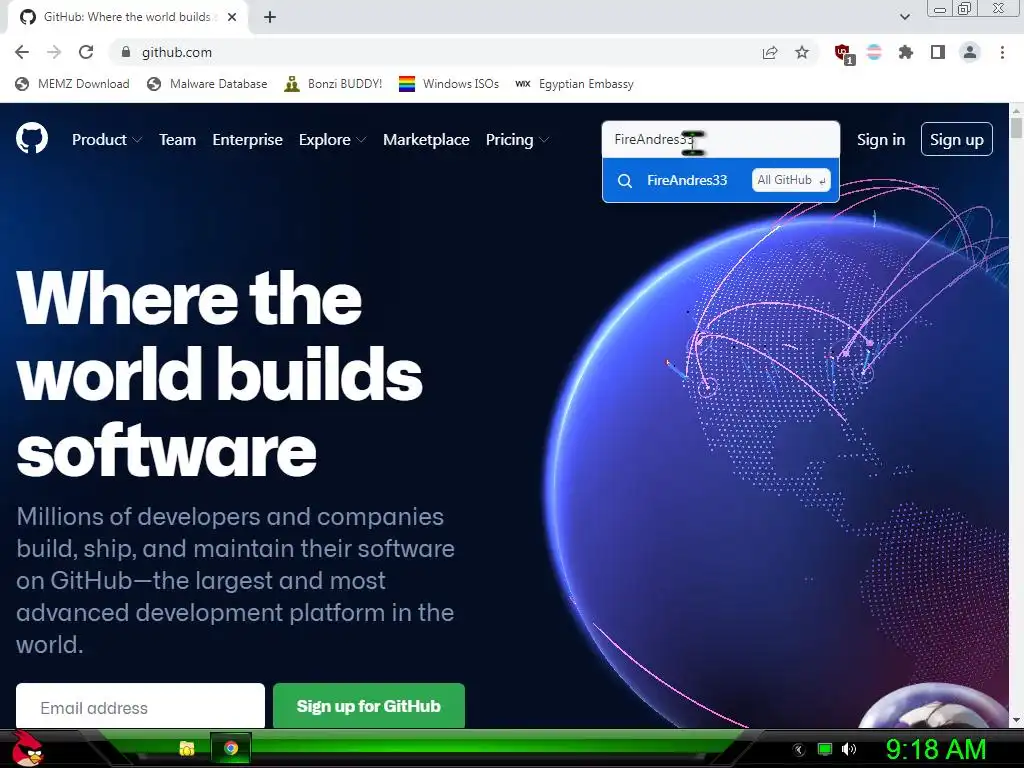Open the Extensions puzzle piece menu
Viewport: 1024px width, 768px height.
coord(906,52)
